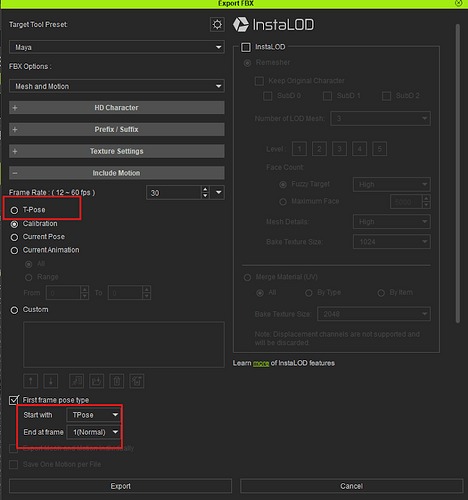Image resolution: width=468 pixels, height=500 pixels.
Task: Open End at frame 1(Normal) dropdown
Action: [94, 432]
